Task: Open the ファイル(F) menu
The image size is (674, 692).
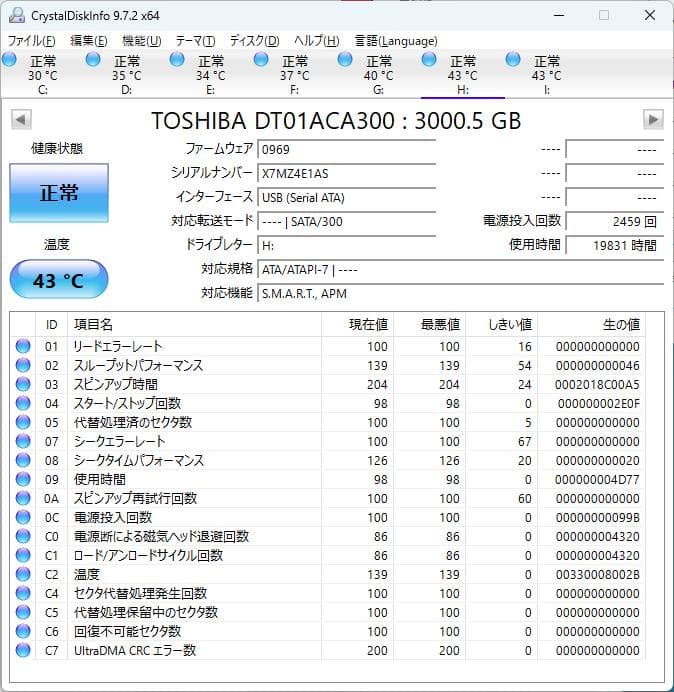Action: 31,41
